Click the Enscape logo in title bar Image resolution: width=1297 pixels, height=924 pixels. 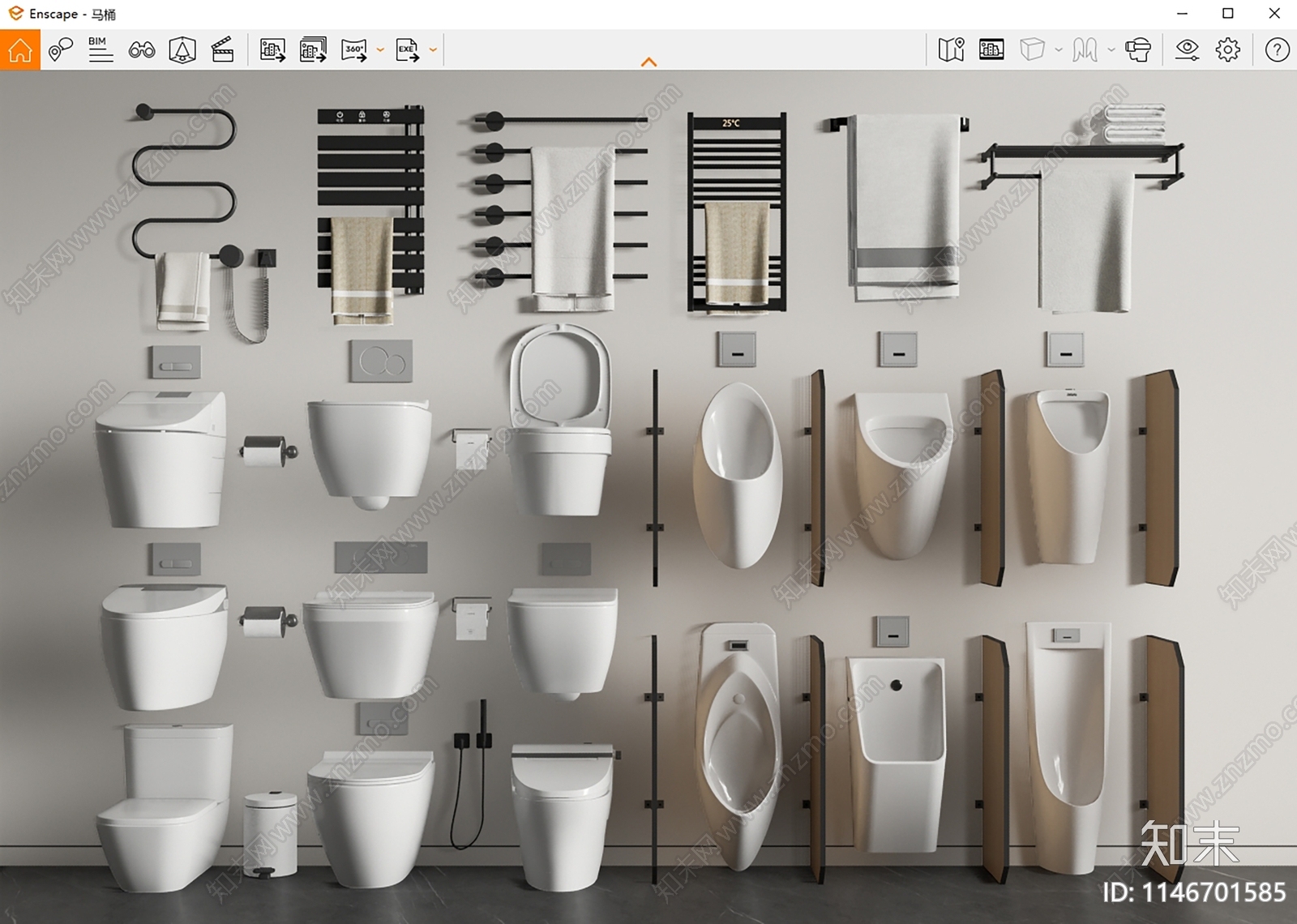click(15, 14)
